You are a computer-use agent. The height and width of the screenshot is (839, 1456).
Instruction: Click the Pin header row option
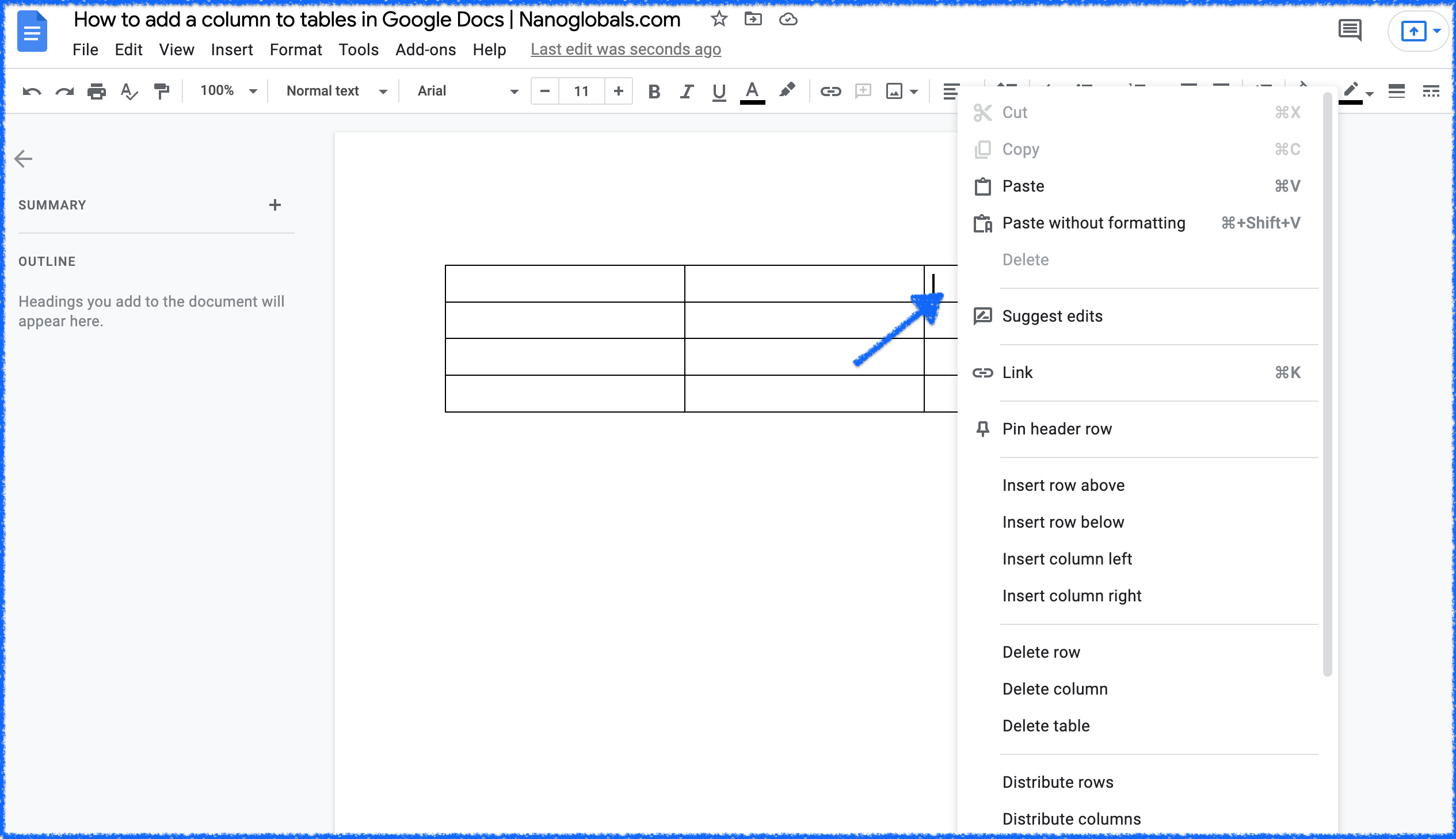1057,428
